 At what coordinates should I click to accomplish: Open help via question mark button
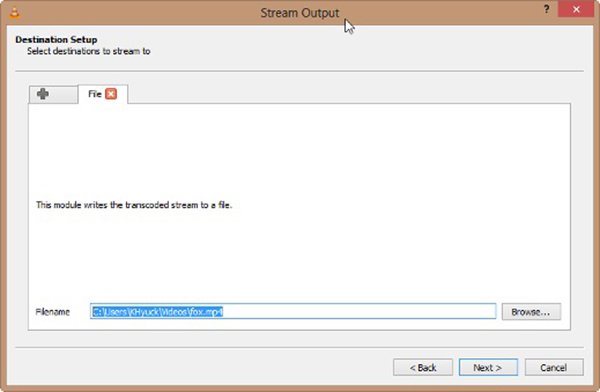546,10
